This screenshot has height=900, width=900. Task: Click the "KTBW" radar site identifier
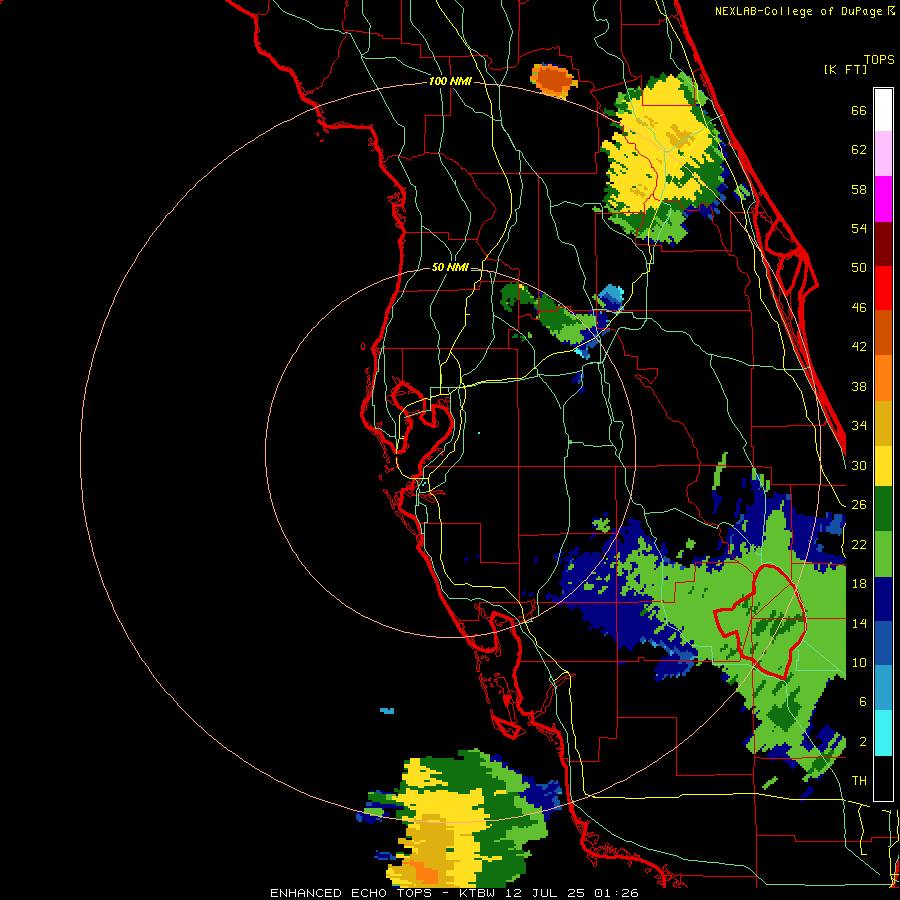[476, 893]
